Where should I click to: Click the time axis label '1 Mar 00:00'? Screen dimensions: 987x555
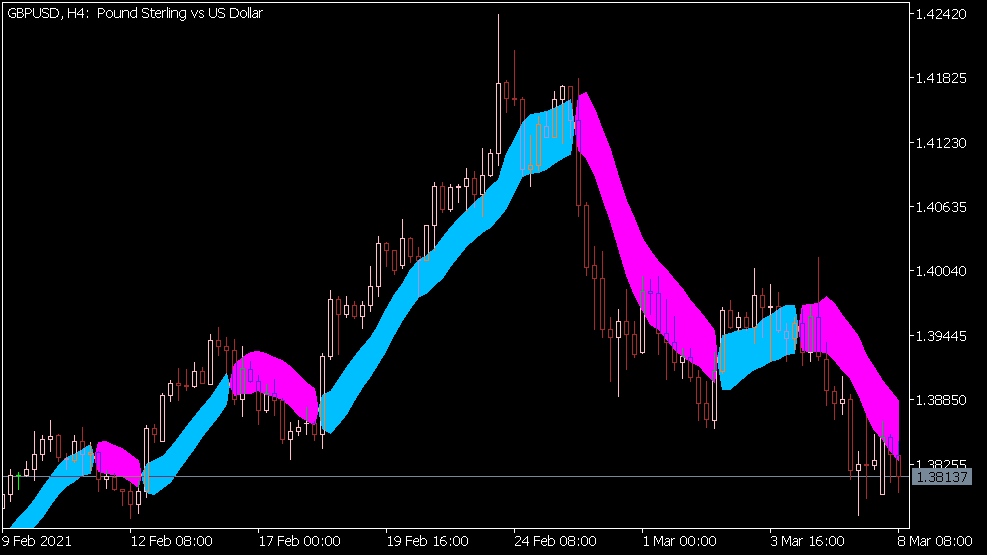pyautogui.click(x=679, y=541)
